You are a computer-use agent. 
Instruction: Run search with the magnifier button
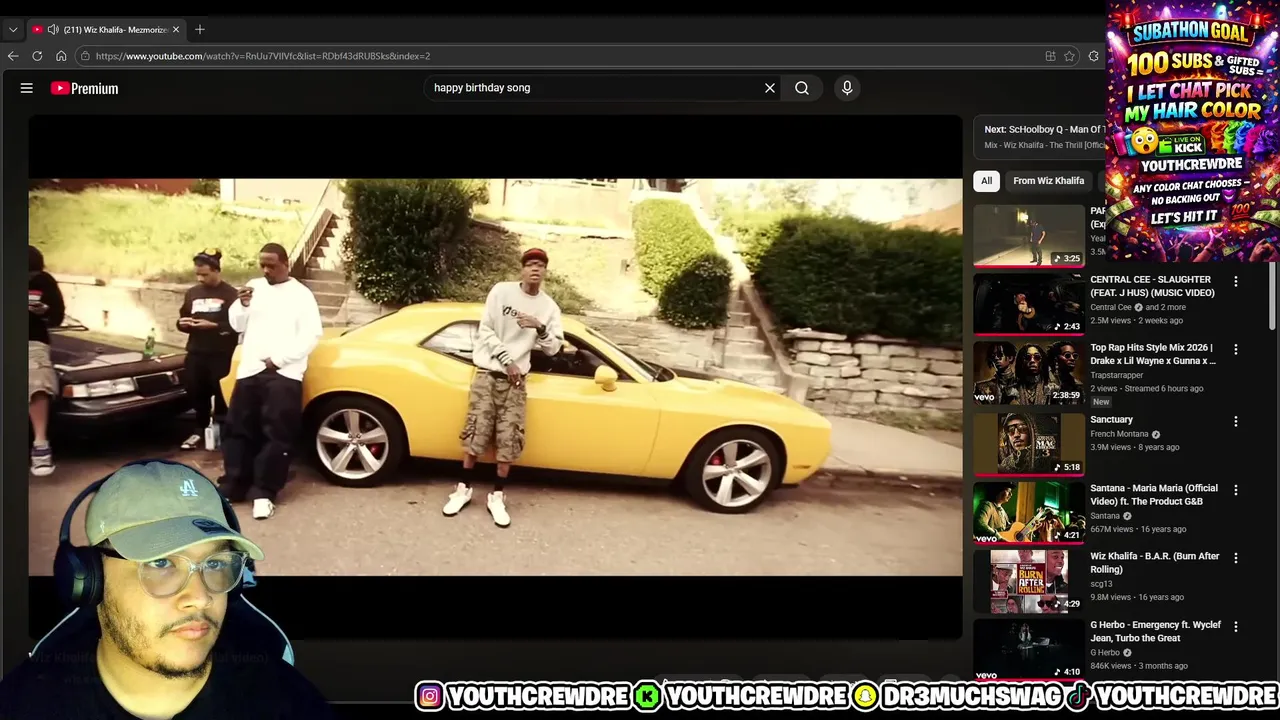coord(802,88)
